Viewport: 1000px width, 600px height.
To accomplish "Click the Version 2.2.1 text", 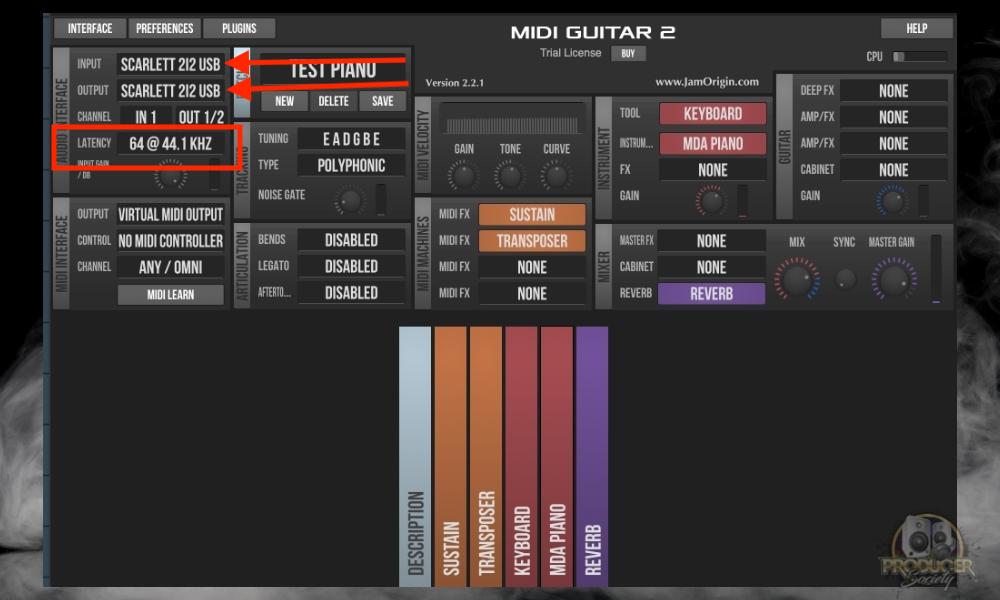I will tap(455, 83).
